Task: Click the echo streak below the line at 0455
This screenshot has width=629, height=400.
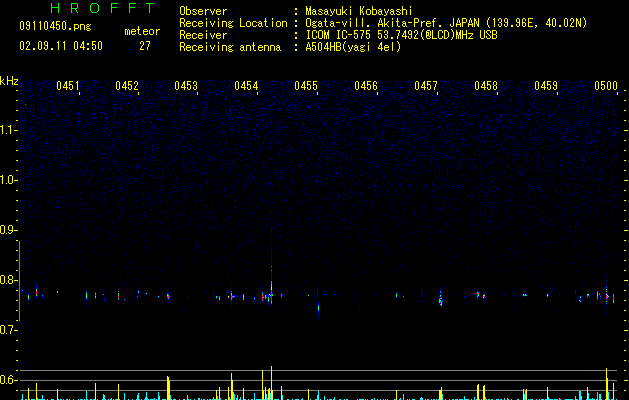Action: tap(319, 309)
